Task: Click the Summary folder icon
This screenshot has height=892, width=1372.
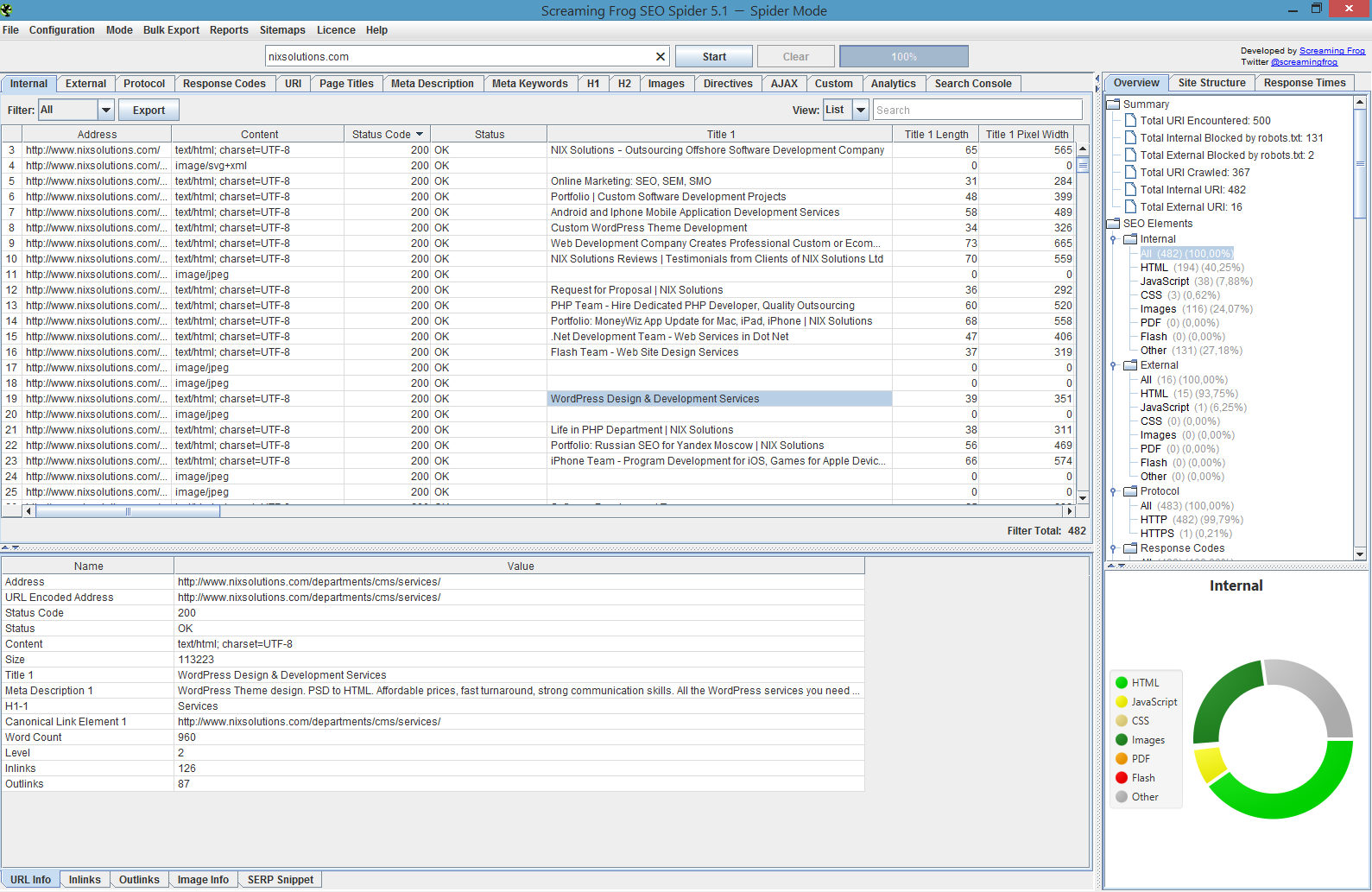Action: [1113, 104]
